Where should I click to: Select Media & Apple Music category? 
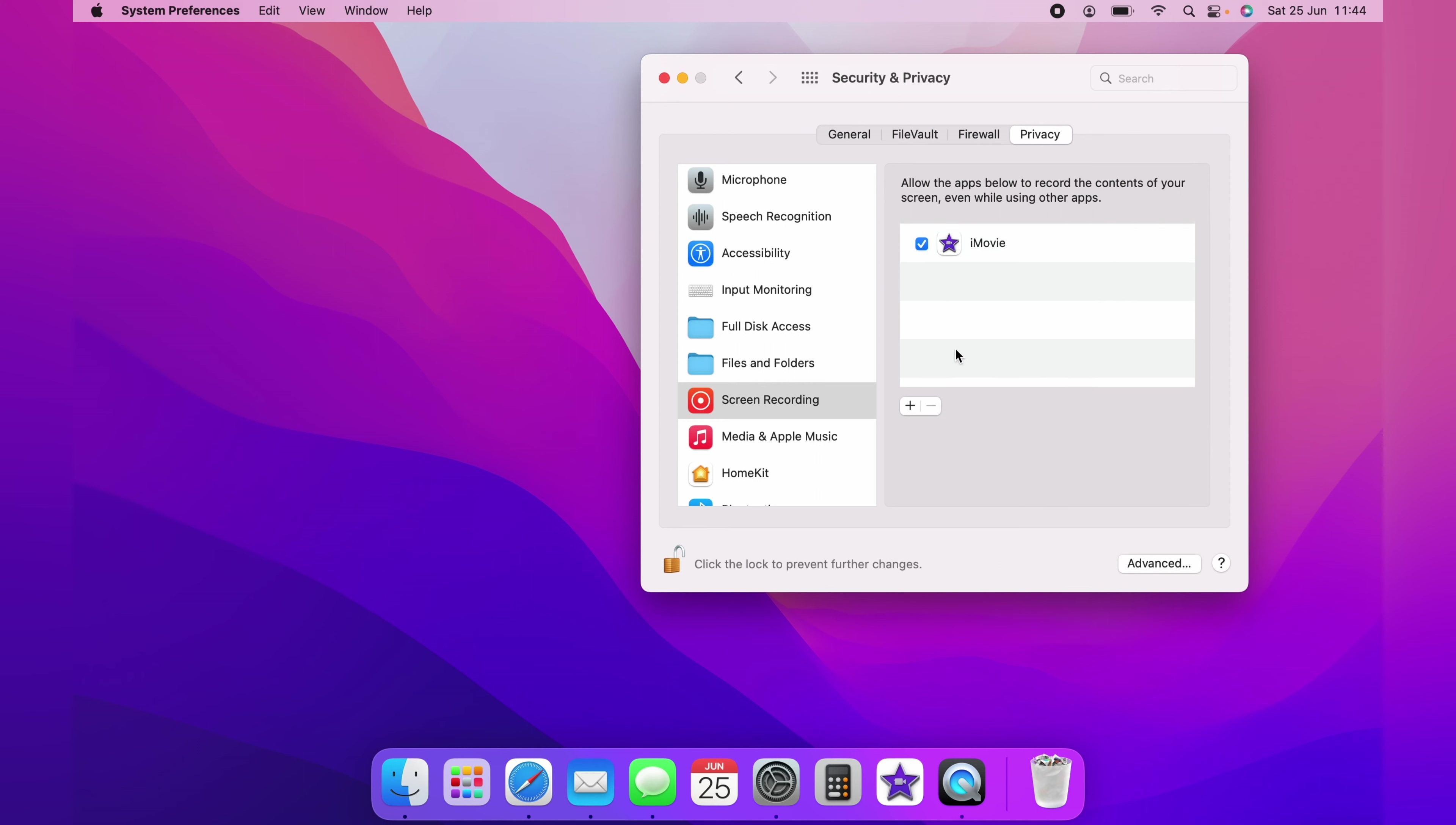777,437
